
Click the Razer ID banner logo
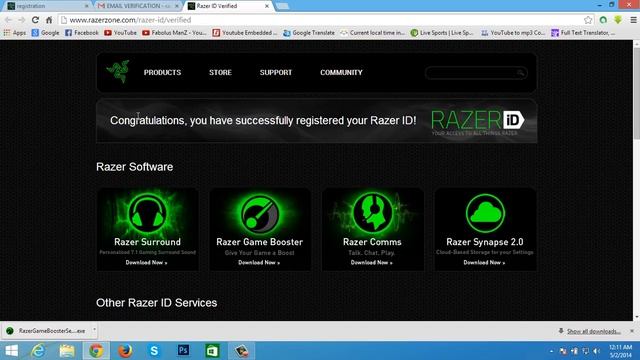pyautogui.click(x=478, y=122)
